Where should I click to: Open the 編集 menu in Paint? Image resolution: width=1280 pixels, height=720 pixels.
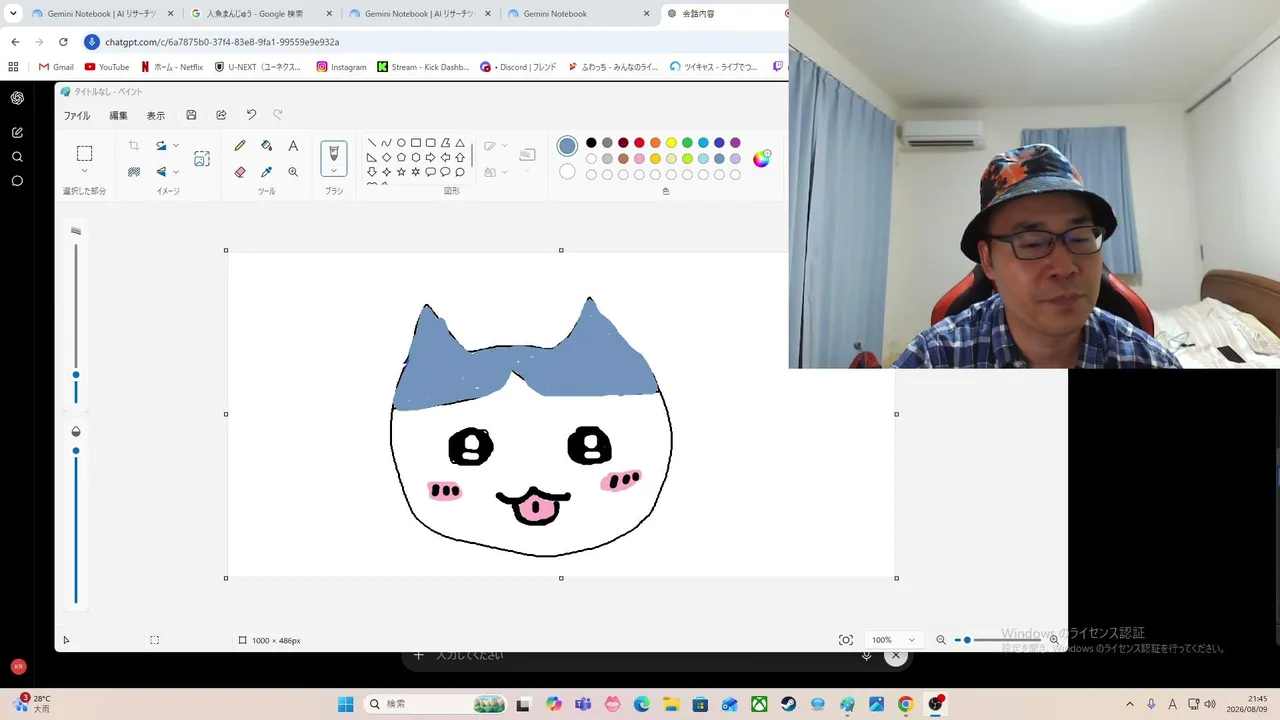tap(118, 116)
